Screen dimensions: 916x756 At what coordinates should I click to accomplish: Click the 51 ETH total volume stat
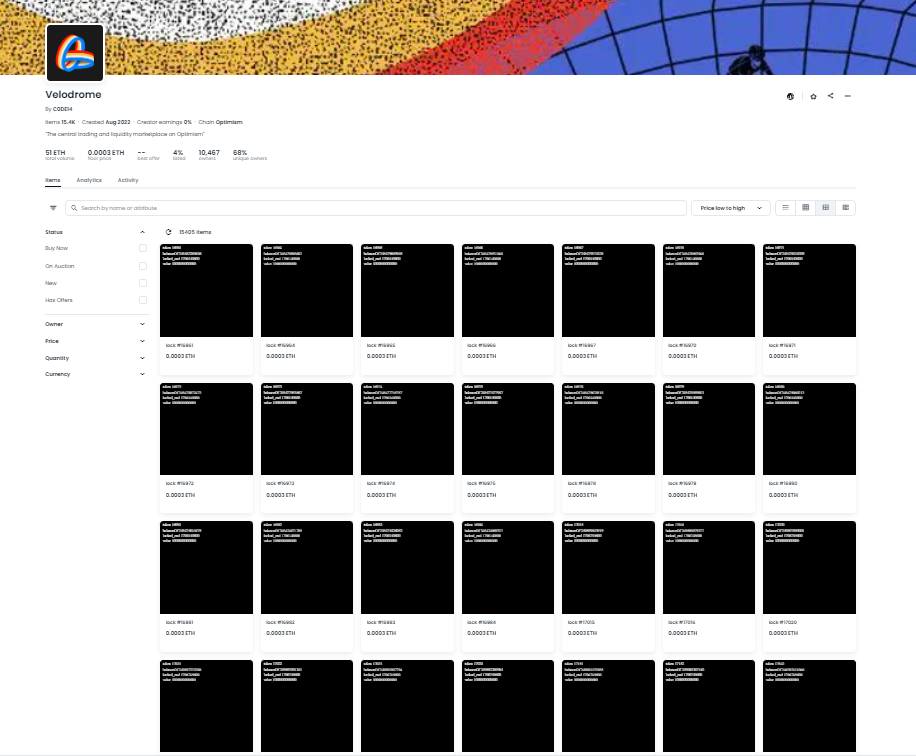[60, 155]
